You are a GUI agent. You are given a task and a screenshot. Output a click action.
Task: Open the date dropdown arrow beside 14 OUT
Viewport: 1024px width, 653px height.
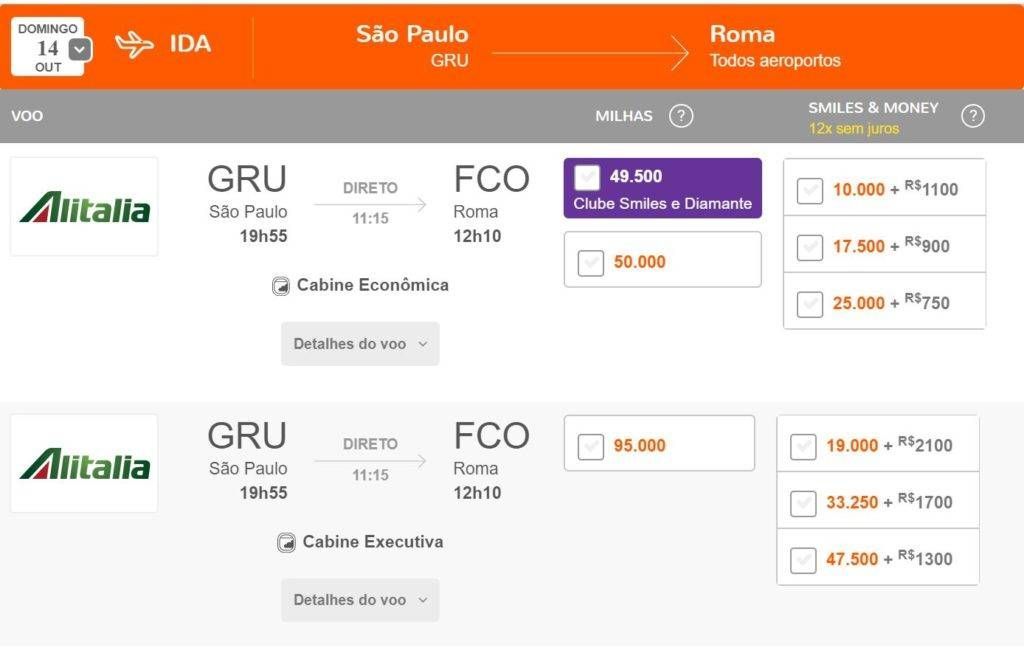(80, 50)
